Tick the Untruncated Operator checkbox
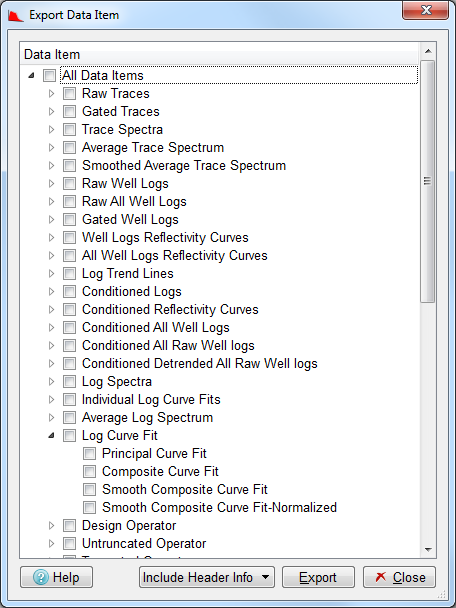456x608 pixels. click(x=69, y=543)
